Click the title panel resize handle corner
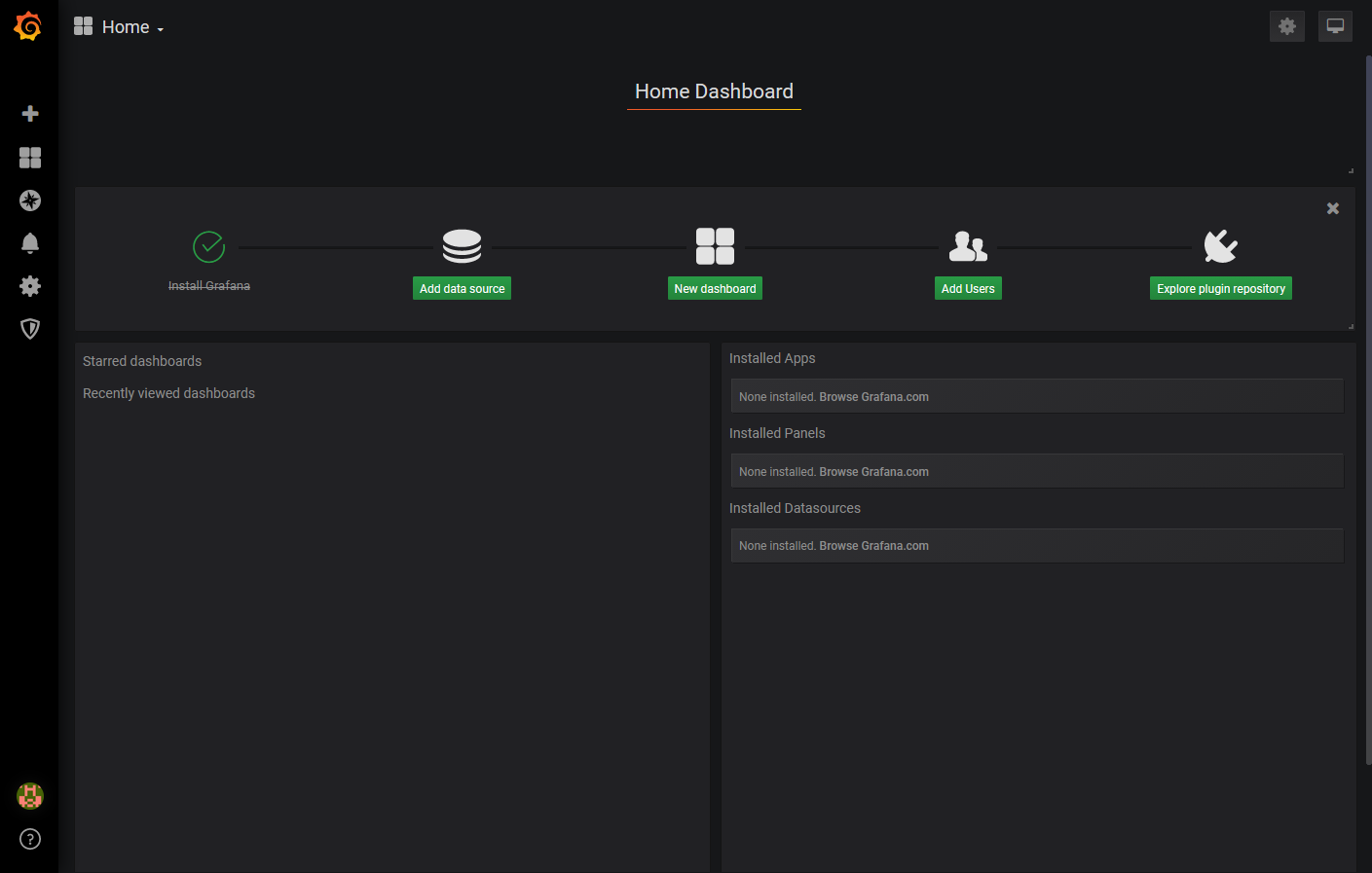 (x=1351, y=170)
